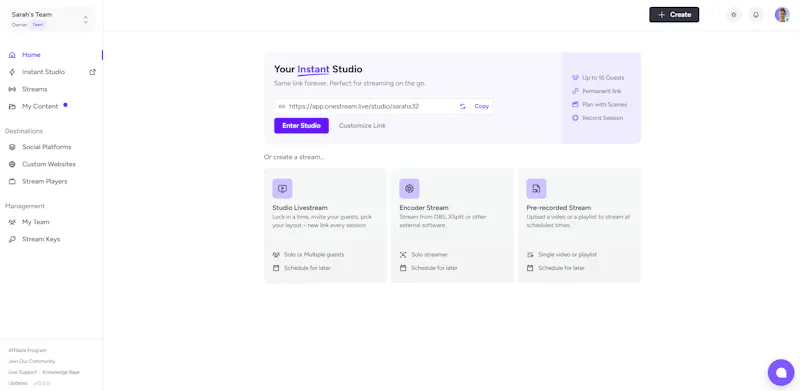Viewport: 800px width, 391px height.
Task: Select the Encoder Stream card
Action: coord(452,226)
